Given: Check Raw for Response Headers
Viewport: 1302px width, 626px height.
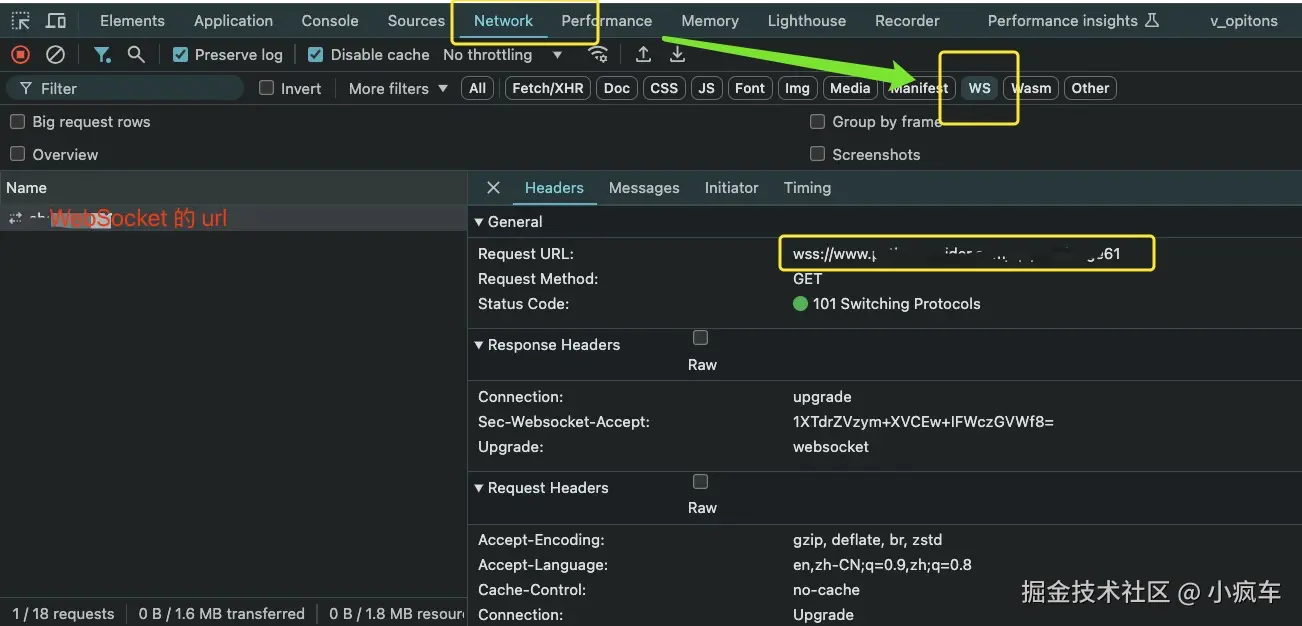Looking at the screenshot, I should point(700,338).
